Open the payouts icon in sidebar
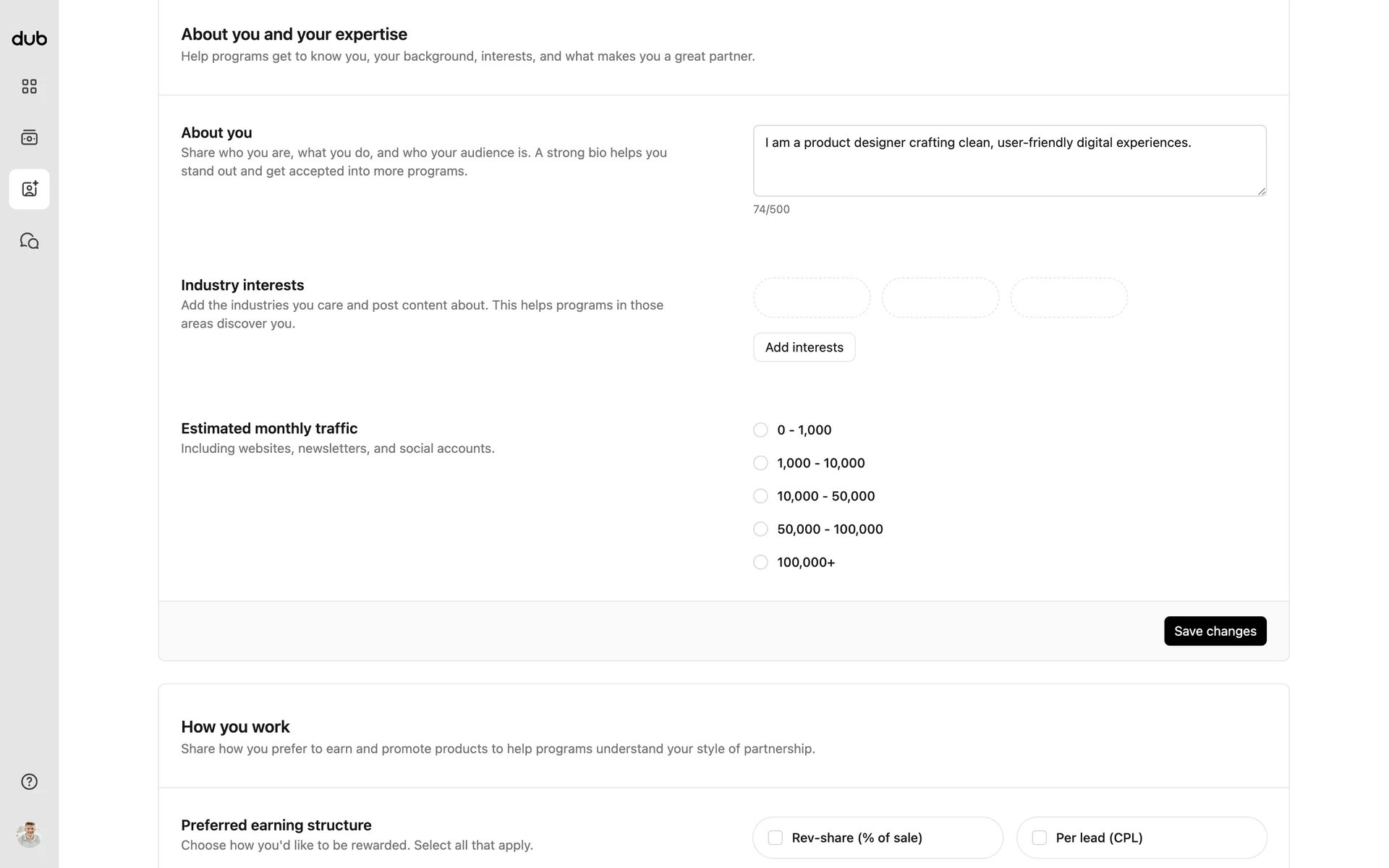This screenshot has width=1389, height=868. pos(29,137)
